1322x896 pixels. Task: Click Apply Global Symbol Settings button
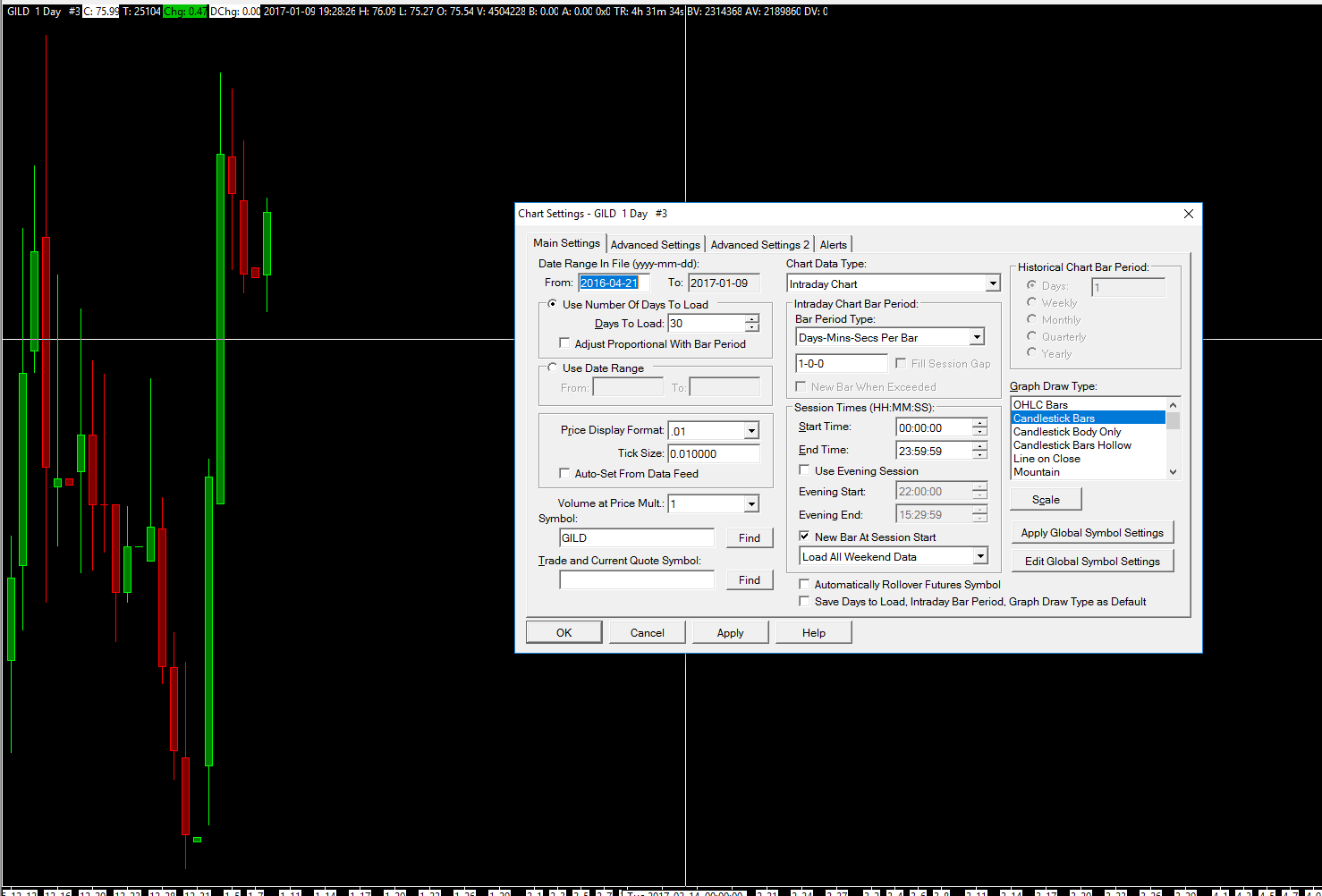click(1092, 533)
